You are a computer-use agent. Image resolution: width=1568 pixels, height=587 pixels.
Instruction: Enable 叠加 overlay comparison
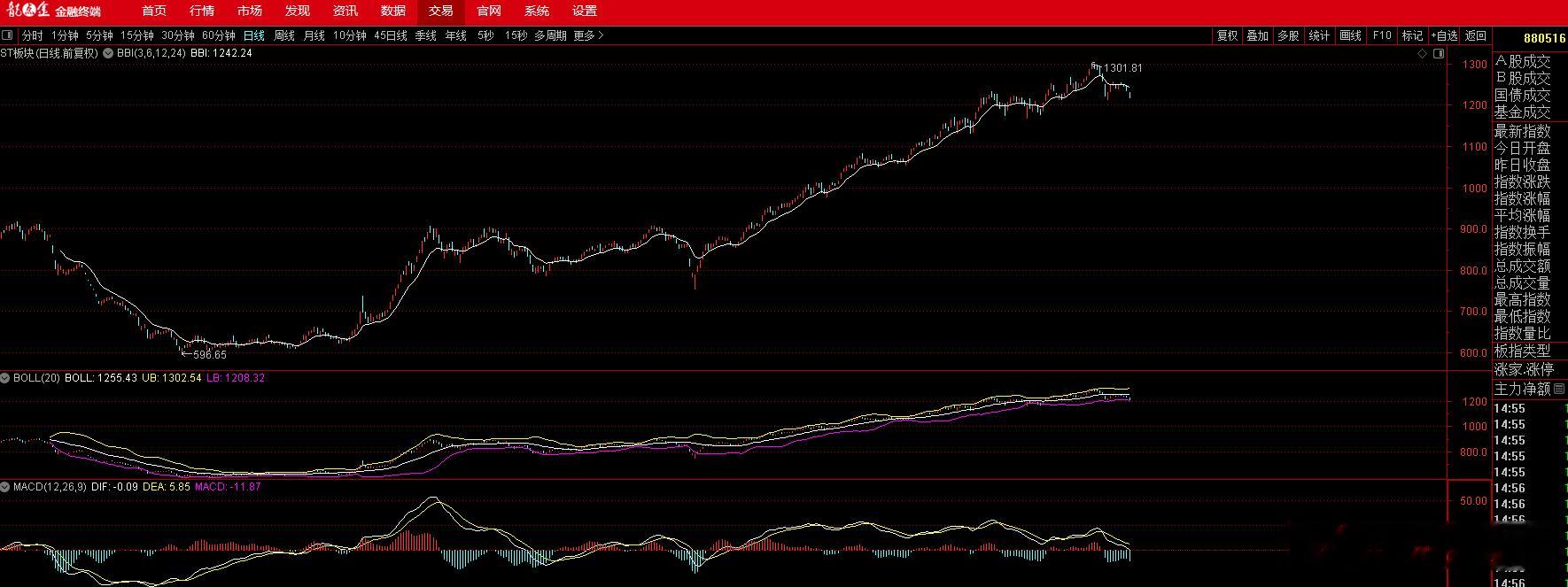tap(1257, 35)
